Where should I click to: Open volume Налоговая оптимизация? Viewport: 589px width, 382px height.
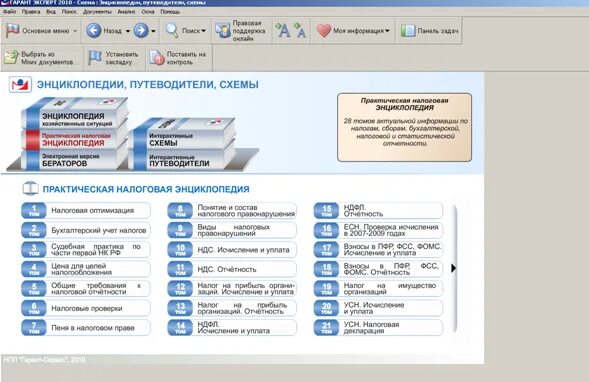(86, 210)
